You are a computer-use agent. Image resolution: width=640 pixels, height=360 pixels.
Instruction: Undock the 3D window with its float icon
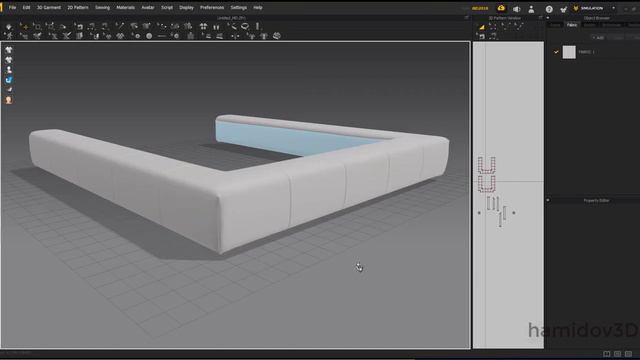pyautogui.click(x=466, y=18)
